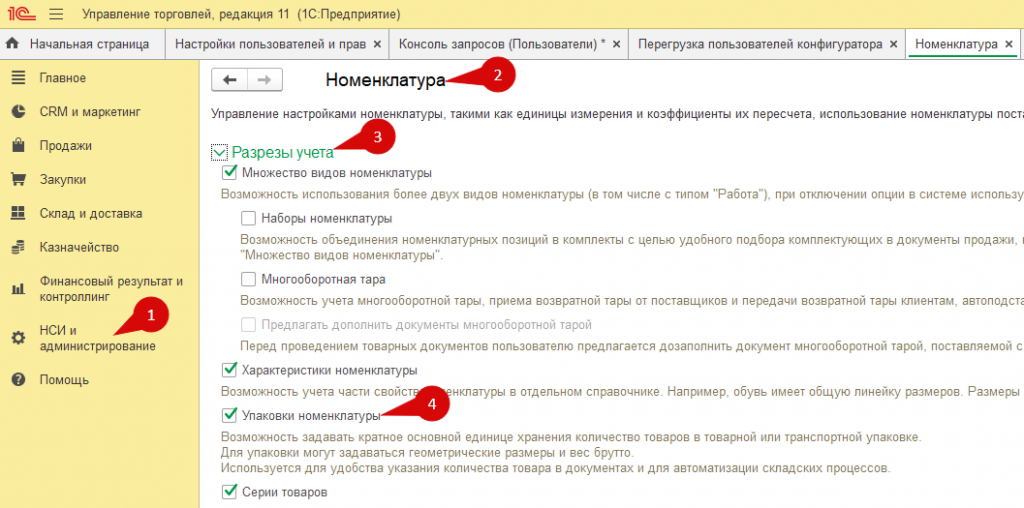
Task: Toggle Серии товаров checkbox
Action: [229, 491]
